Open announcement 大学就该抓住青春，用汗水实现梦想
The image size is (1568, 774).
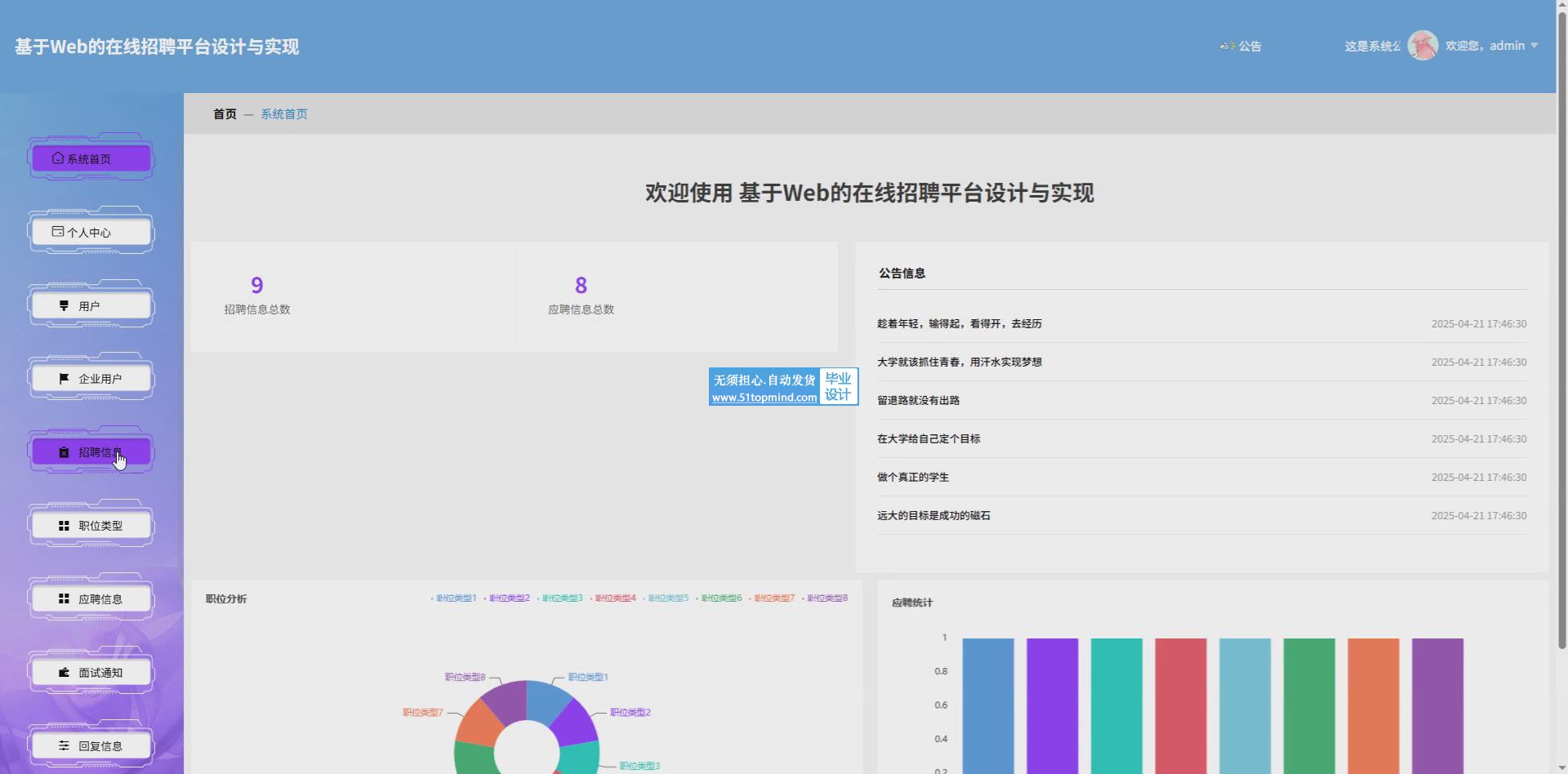click(960, 363)
